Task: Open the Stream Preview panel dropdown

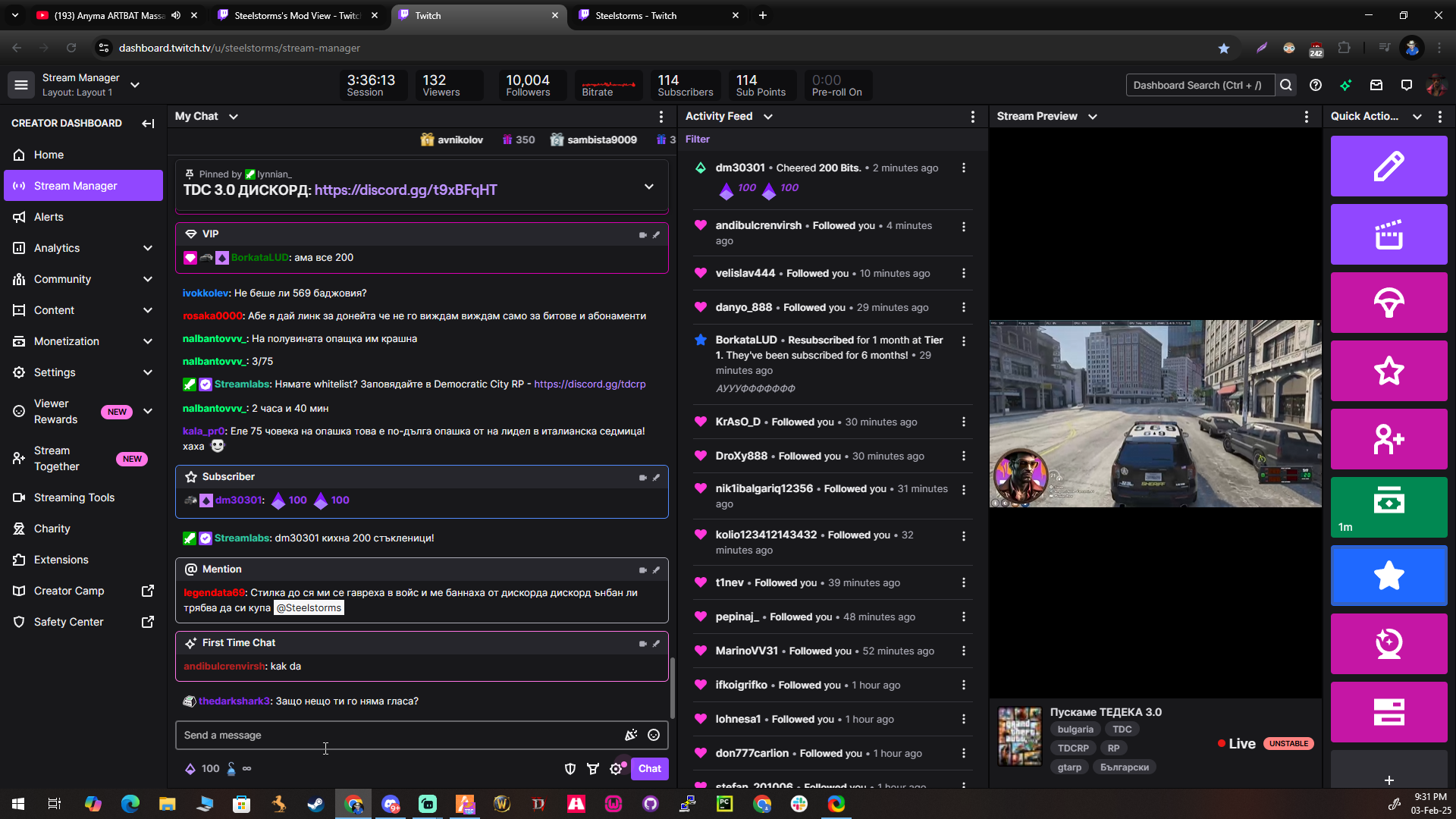Action: click(1093, 117)
